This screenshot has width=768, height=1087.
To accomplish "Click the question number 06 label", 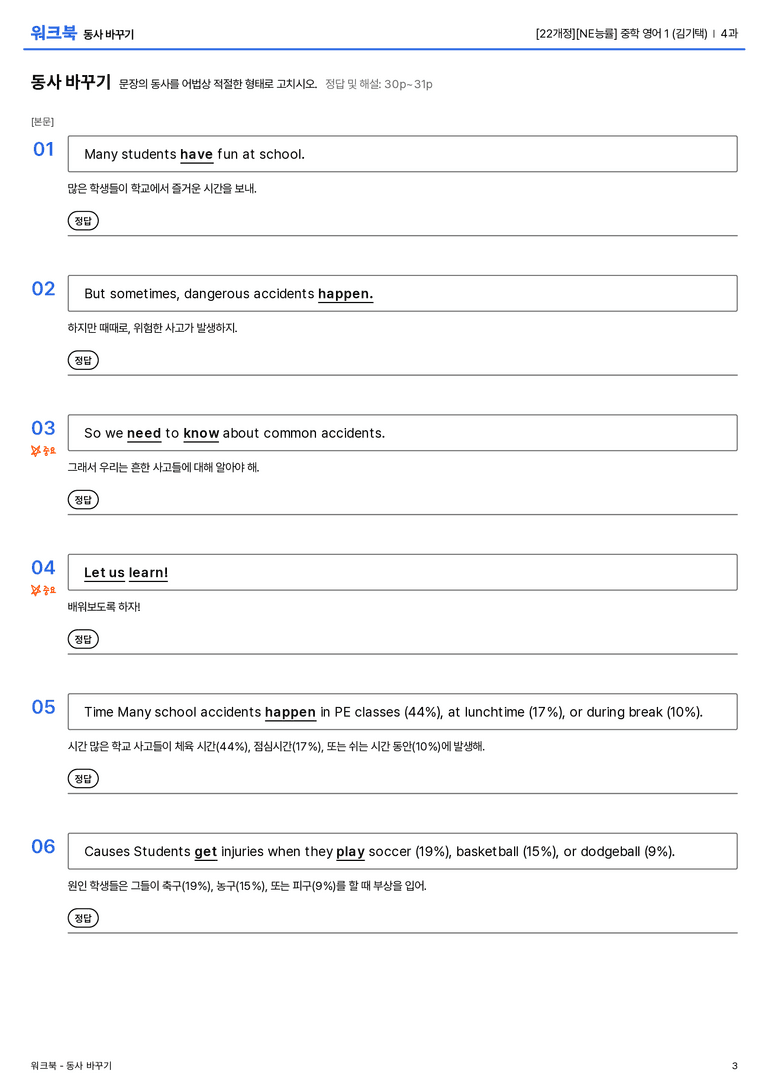I will (x=43, y=846).
